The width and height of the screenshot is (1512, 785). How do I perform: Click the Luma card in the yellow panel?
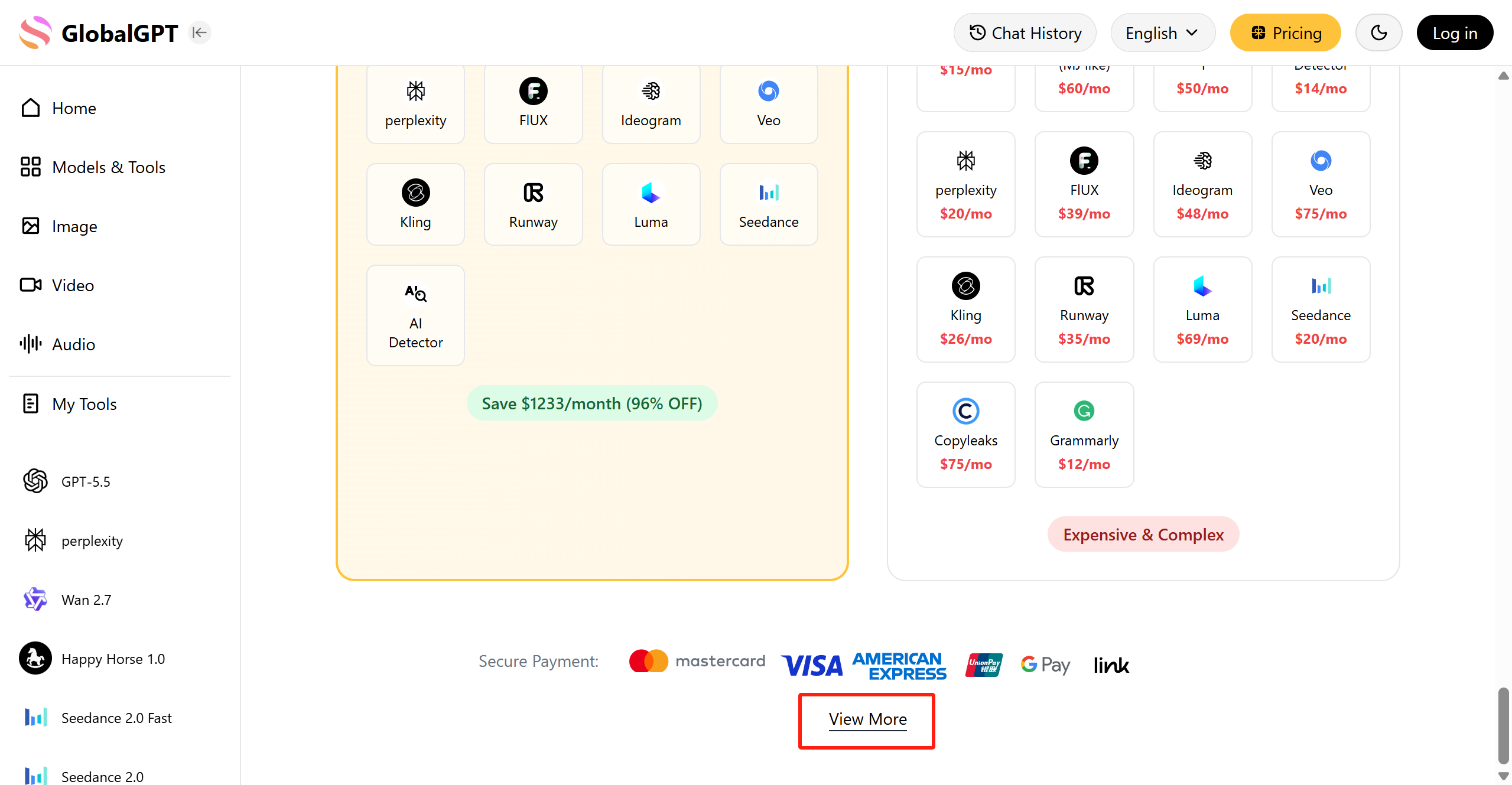tap(651, 204)
